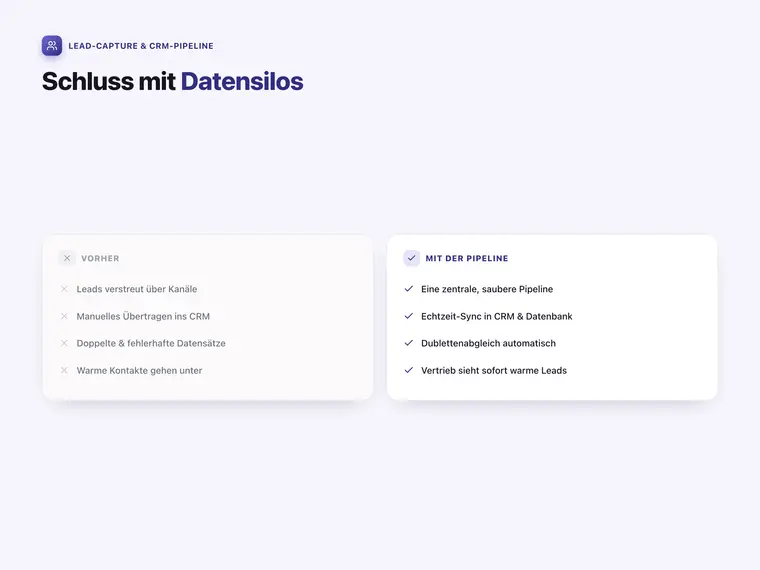The image size is (760, 570).
Task: Click X icon next to Warme Kontakte gehen unter
Action: [x=64, y=370]
